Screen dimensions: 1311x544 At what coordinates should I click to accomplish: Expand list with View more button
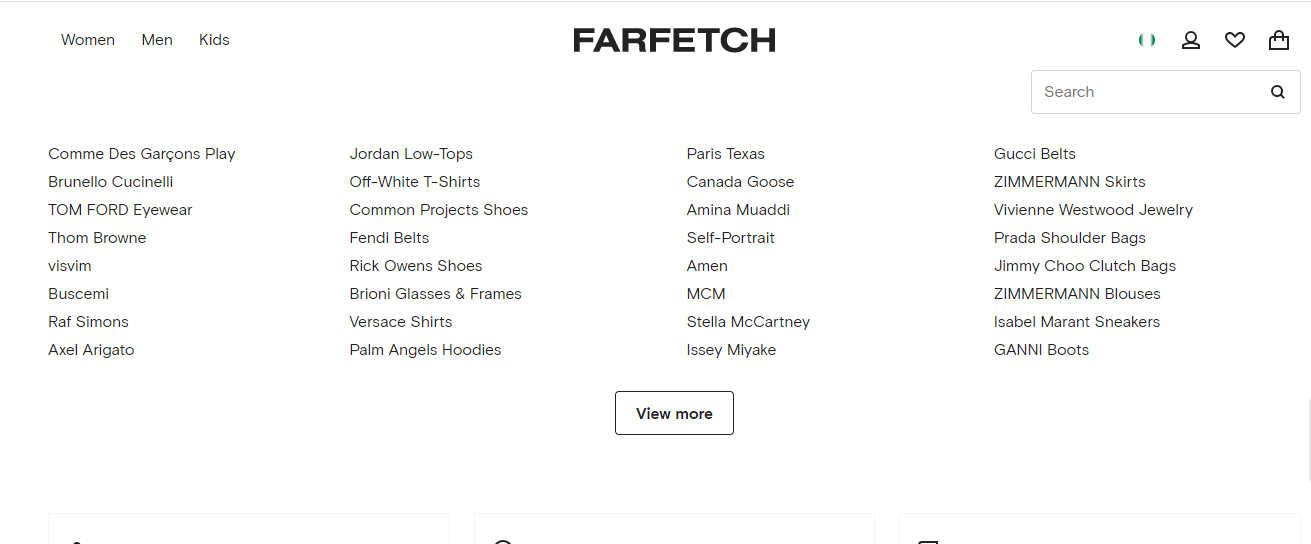click(x=674, y=413)
